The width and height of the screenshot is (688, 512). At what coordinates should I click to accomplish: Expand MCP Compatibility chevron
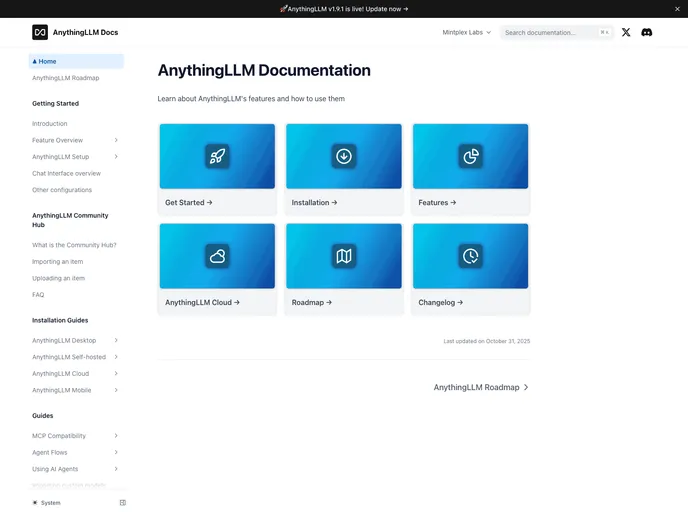point(116,436)
